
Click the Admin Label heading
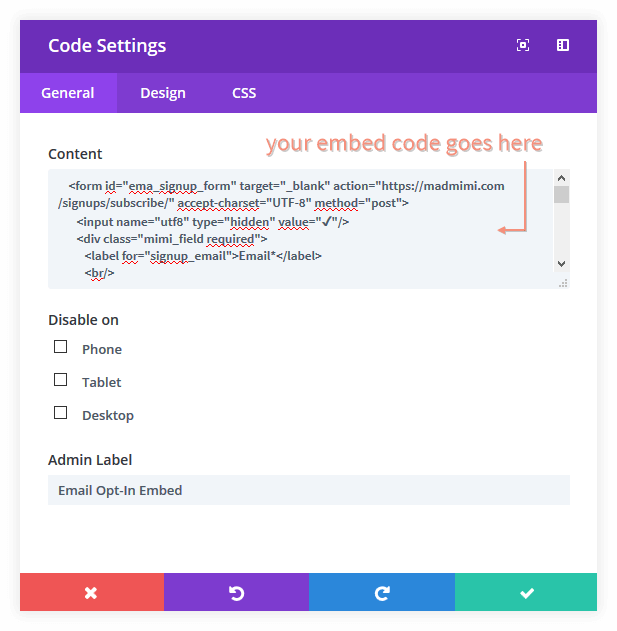pos(90,460)
